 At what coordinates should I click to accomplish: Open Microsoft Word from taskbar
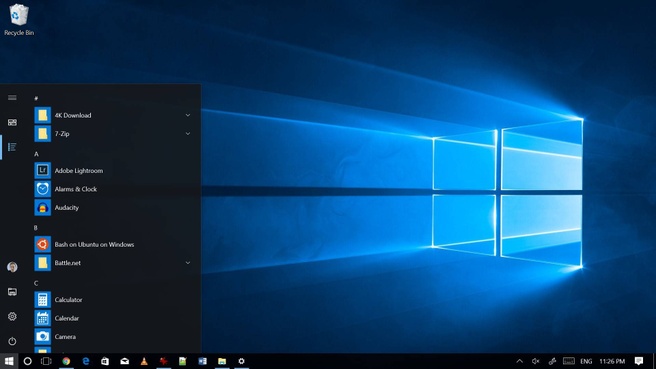tap(202, 361)
